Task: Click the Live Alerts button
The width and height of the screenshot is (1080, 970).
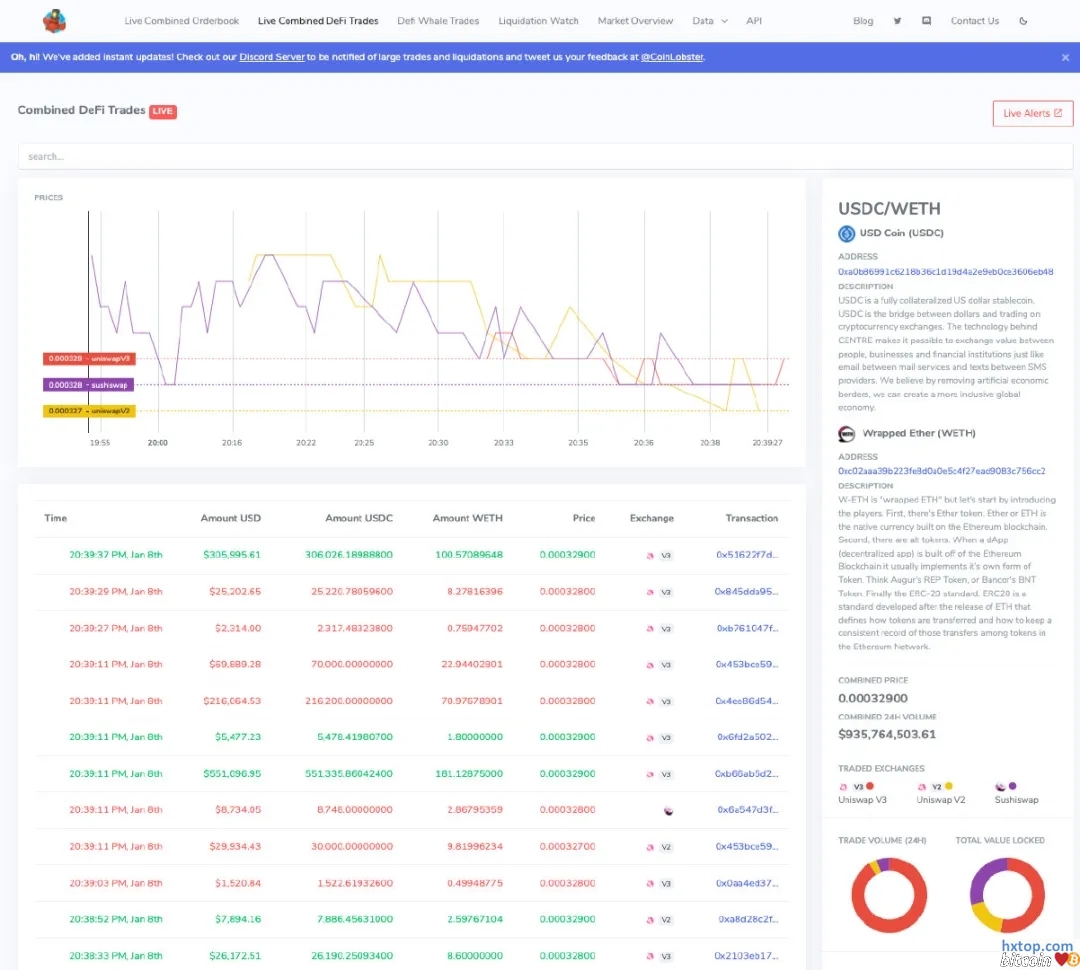Action: pyautogui.click(x=1032, y=113)
